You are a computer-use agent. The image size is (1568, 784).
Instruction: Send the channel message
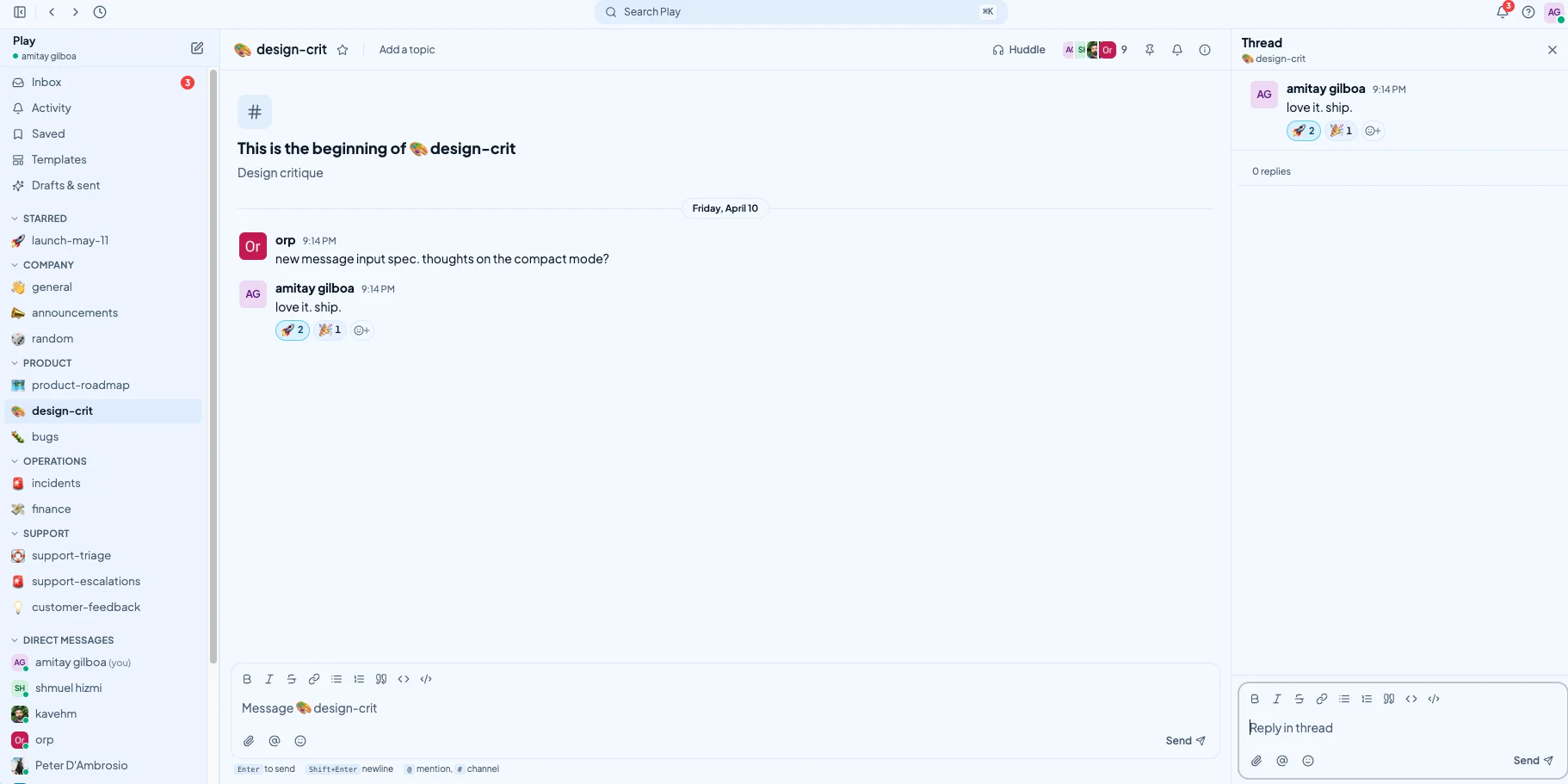(1185, 741)
